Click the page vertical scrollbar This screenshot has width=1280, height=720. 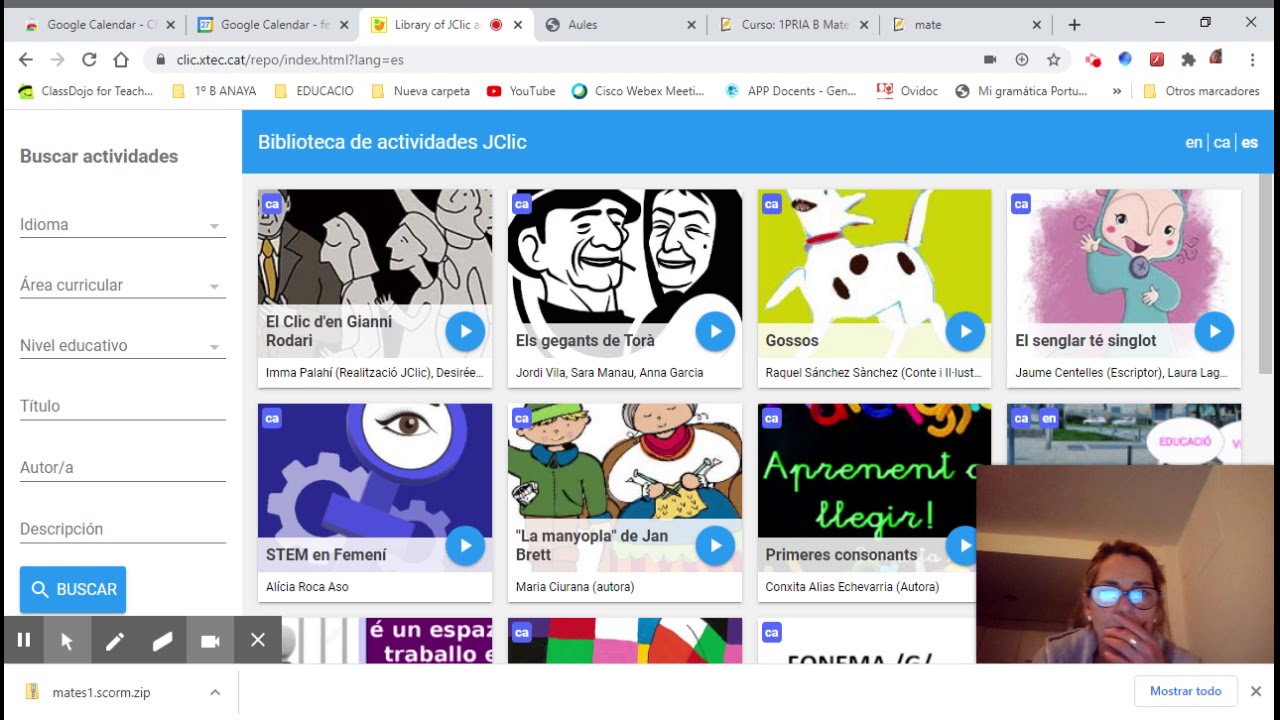(1266, 275)
